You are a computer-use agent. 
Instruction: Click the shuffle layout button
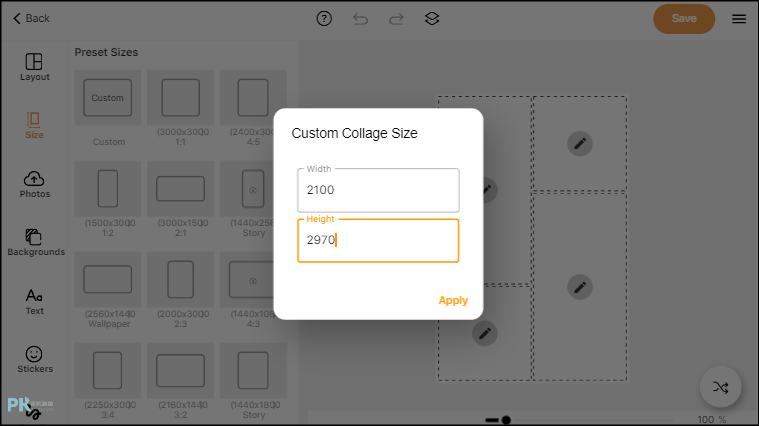[720, 387]
